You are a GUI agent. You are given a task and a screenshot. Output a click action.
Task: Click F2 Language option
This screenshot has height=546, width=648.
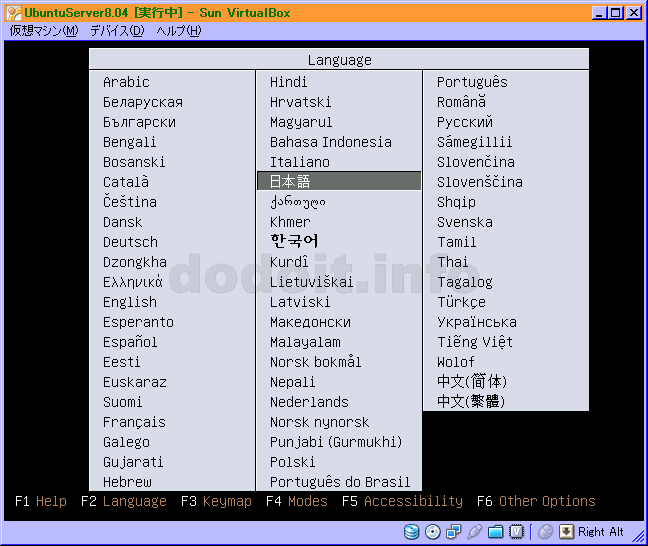pyautogui.click(x=124, y=501)
